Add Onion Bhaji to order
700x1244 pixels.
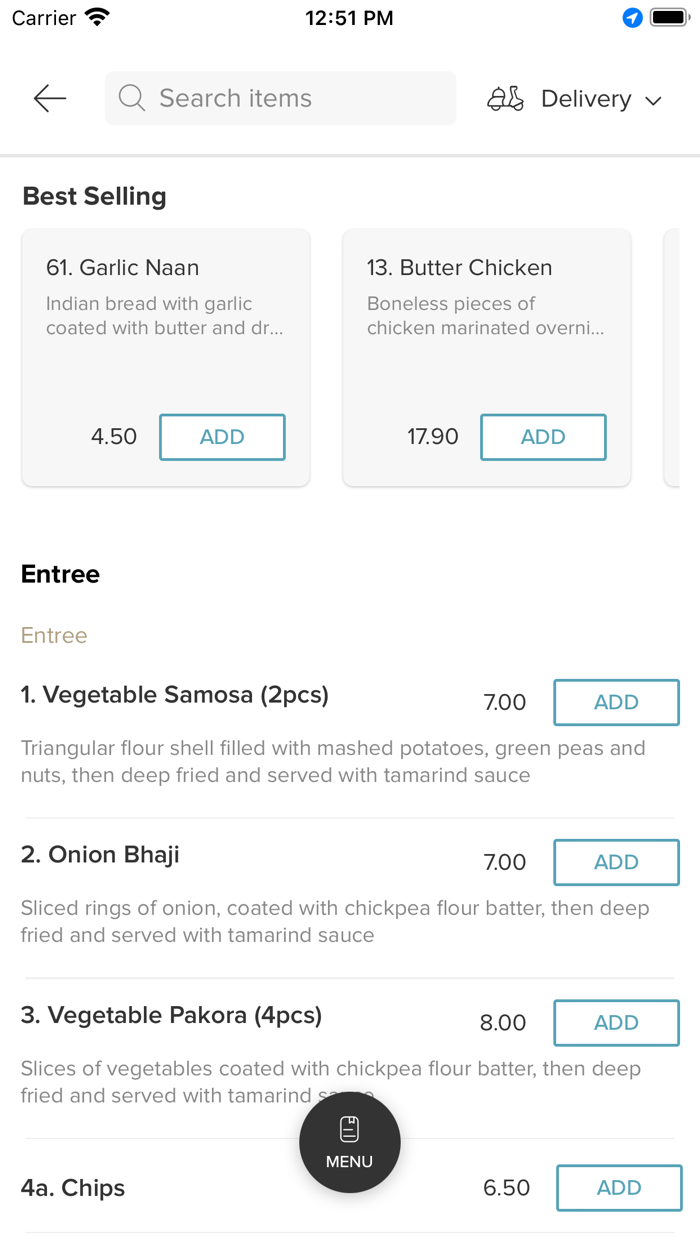616,862
